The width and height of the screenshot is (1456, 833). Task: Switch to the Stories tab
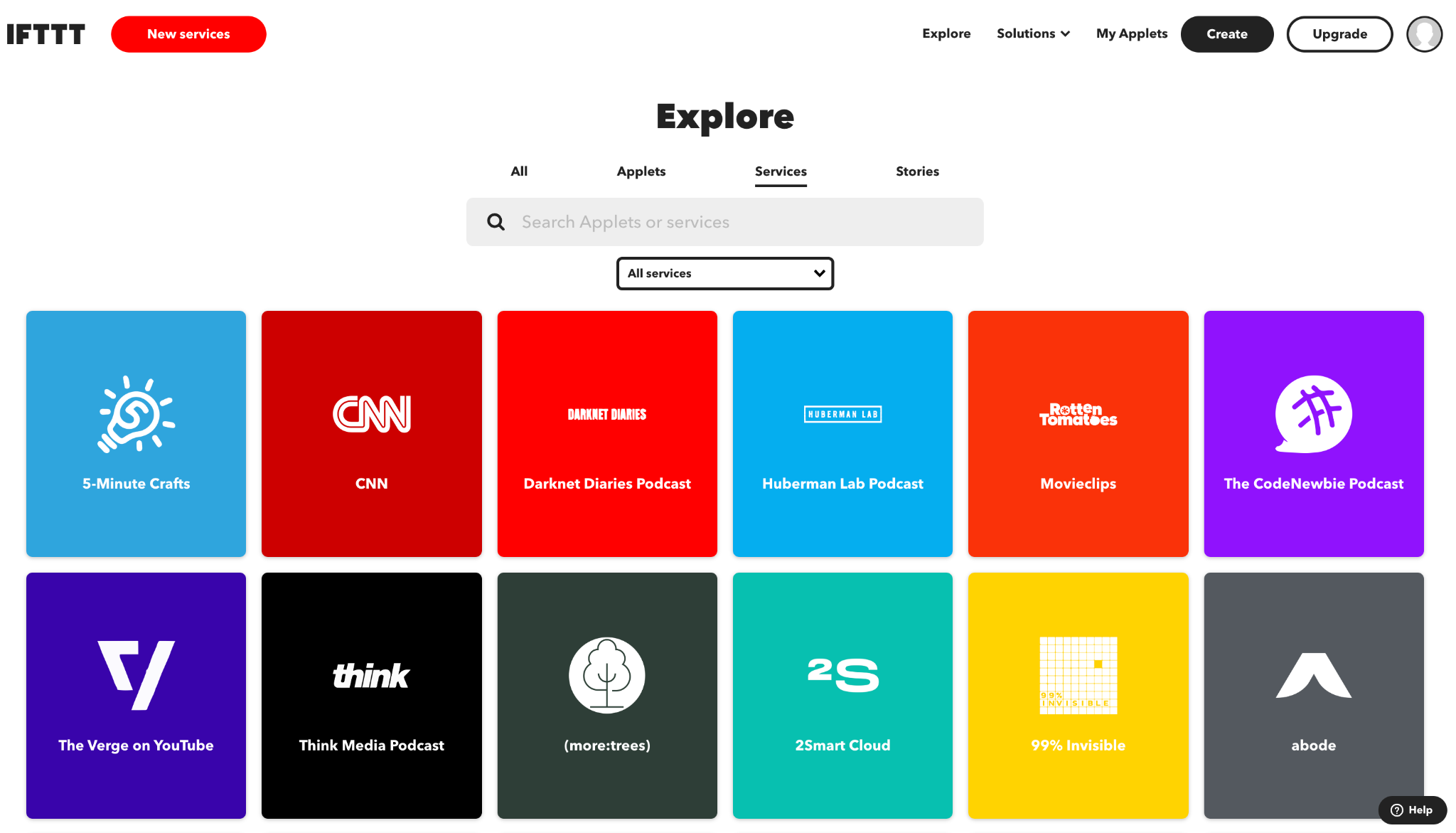pyautogui.click(x=918, y=171)
